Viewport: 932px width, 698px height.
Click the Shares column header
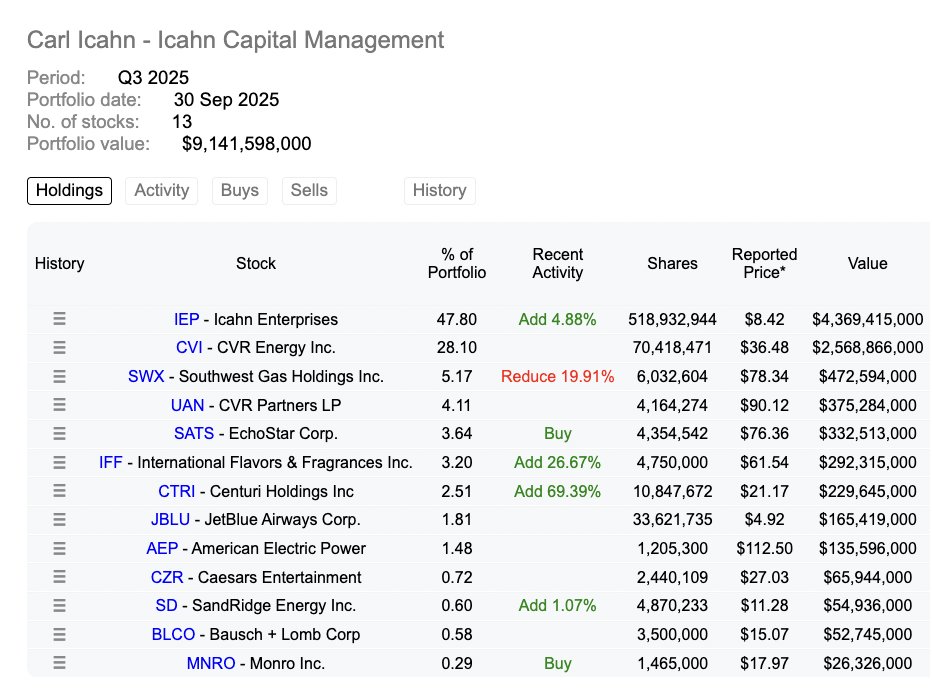coord(672,263)
